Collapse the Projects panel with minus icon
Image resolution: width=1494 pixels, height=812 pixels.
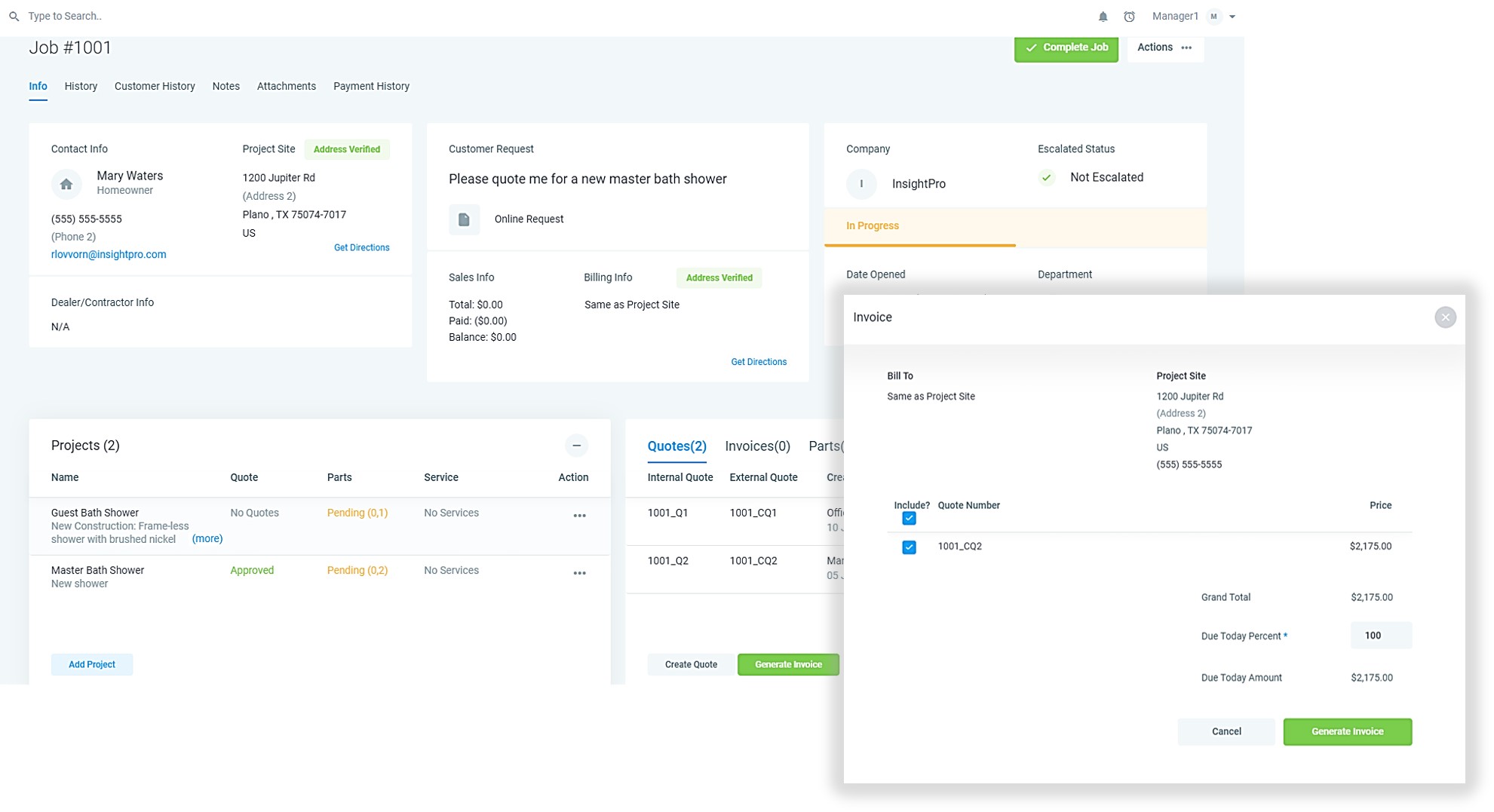pyautogui.click(x=576, y=446)
